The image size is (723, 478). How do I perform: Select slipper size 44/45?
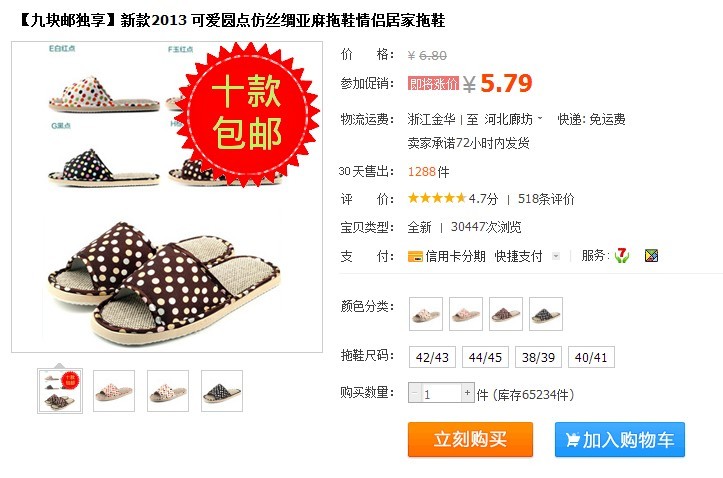click(x=485, y=357)
